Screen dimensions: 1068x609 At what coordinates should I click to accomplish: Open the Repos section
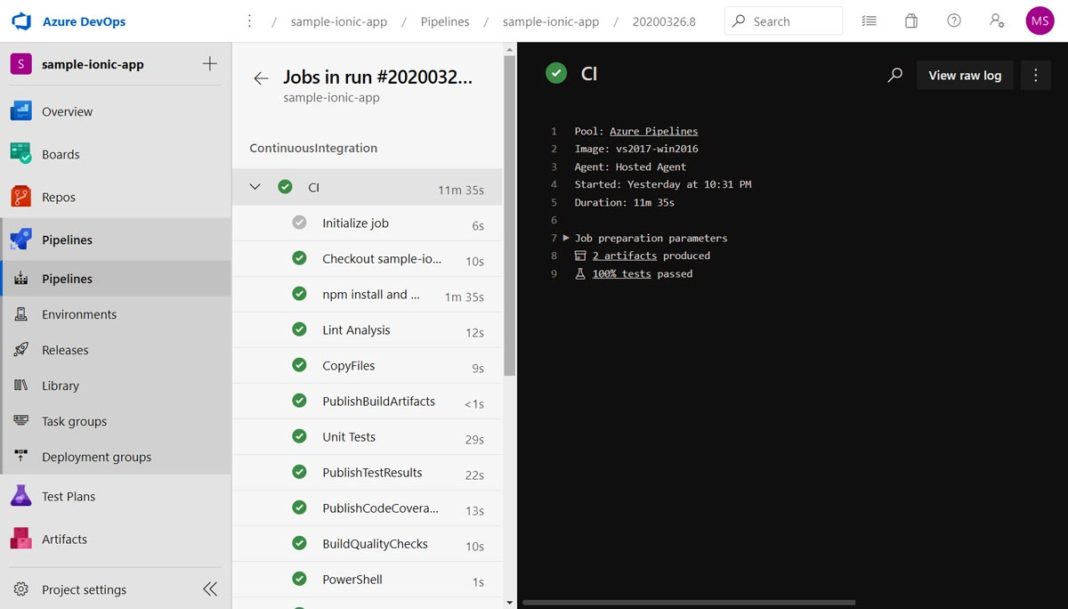(58, 196)
